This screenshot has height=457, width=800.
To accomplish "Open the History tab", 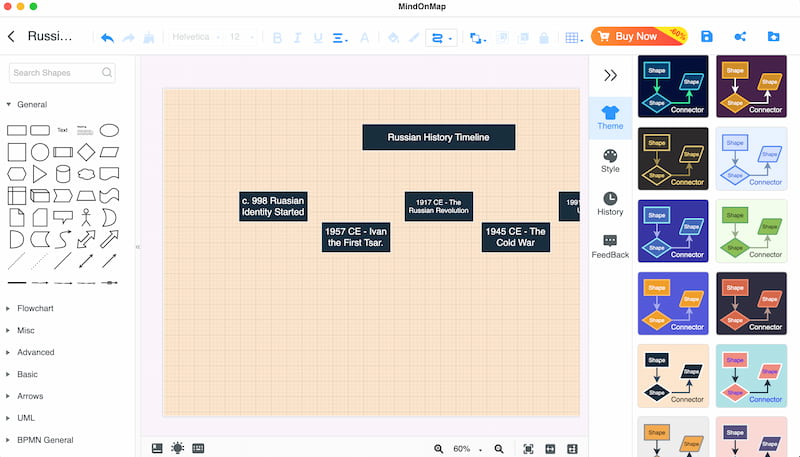I will pos(610,204).
